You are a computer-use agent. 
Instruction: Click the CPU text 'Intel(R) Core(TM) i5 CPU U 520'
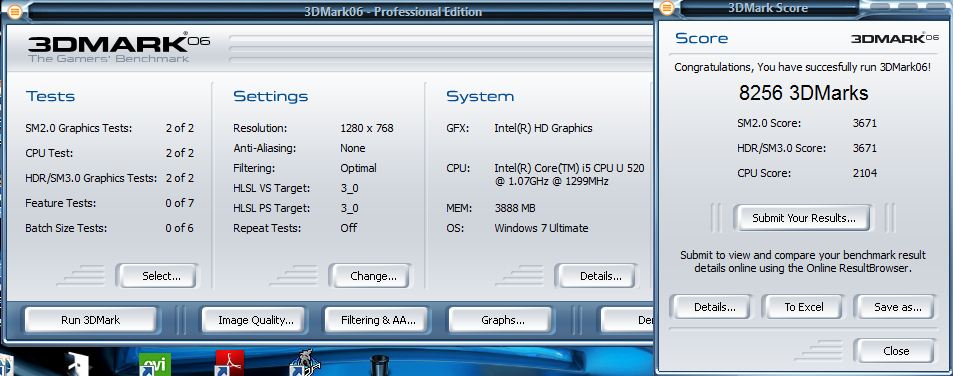pos(569,168)
